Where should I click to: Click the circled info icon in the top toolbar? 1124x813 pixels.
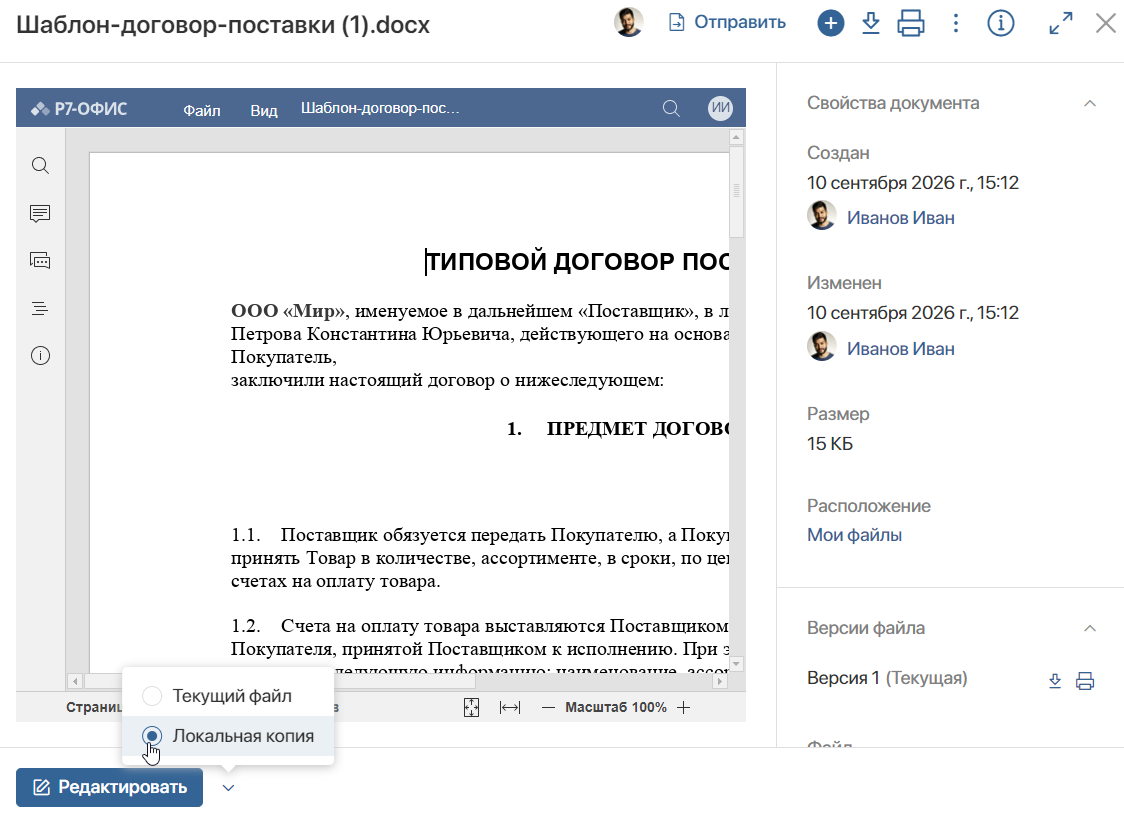pyautogui.click(x=1001, y=24)
